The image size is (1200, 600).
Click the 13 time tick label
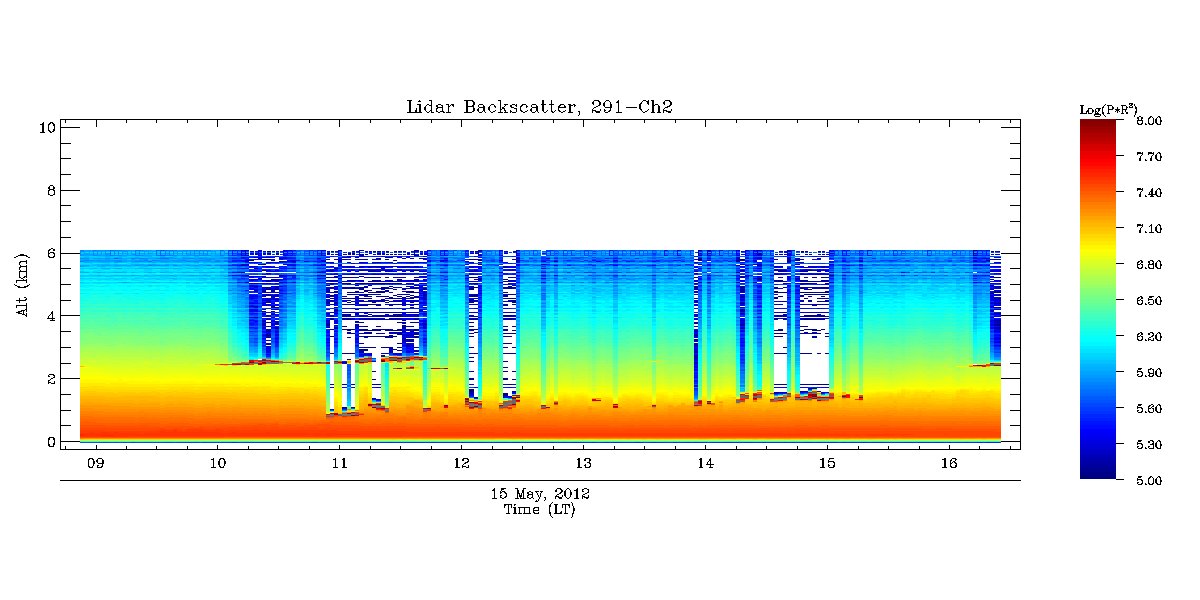[x=584, y=464]
